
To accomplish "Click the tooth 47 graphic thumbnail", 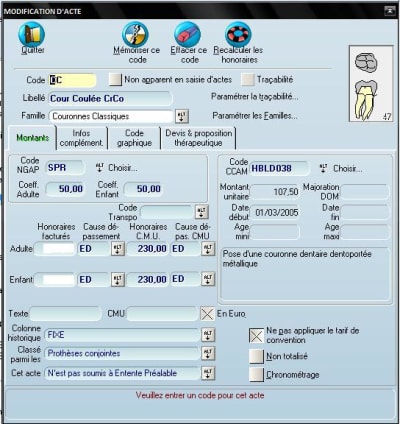I will click(x=371, y=84).
